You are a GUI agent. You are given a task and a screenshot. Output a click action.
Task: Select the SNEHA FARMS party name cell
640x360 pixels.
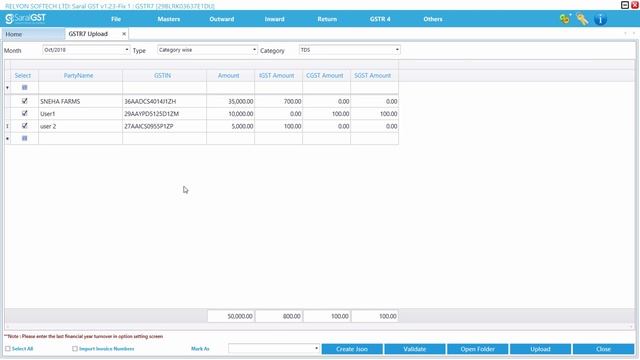80,101
